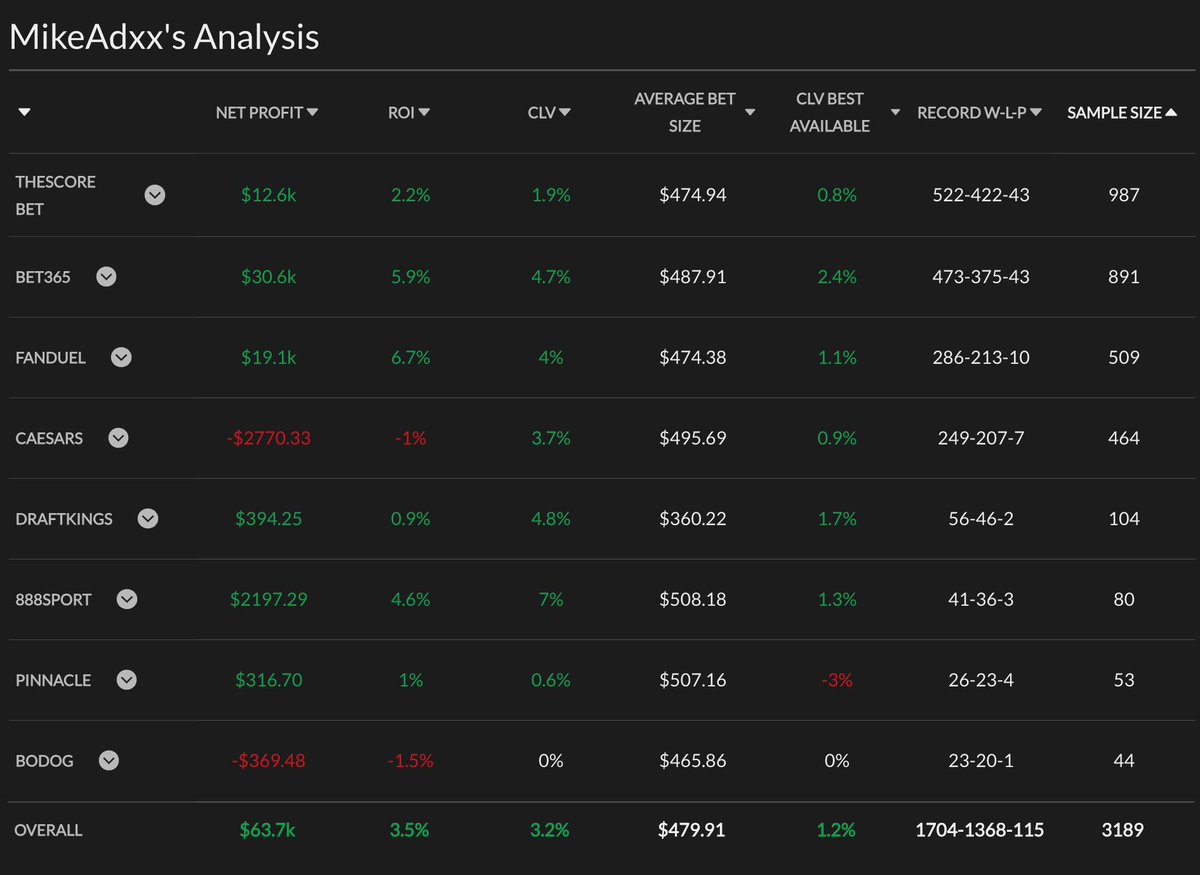This screenshot has width=1200, height=875.
Task: Click Pinnacle sample size 53
Action: tap(1124, 680)
